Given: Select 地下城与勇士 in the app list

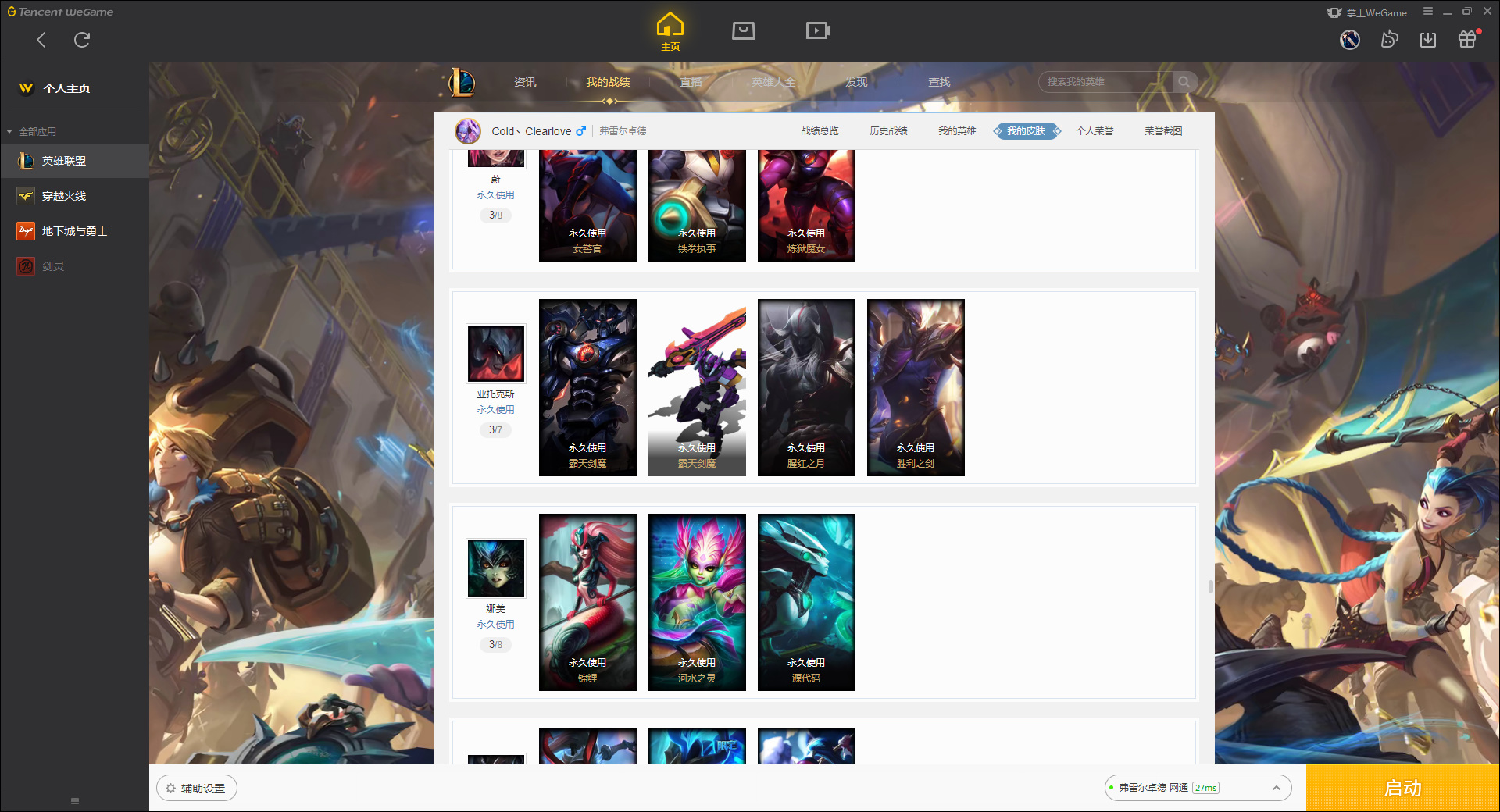Looking at the screenshot, I should pyautogui.click(x=74, y=231).
